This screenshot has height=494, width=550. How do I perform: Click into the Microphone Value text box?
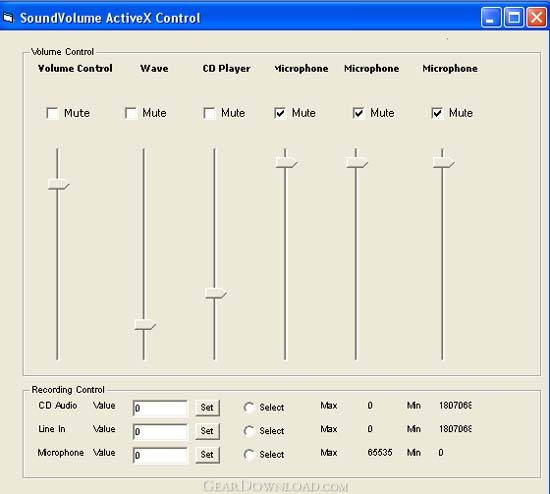(x=160, y=455)
